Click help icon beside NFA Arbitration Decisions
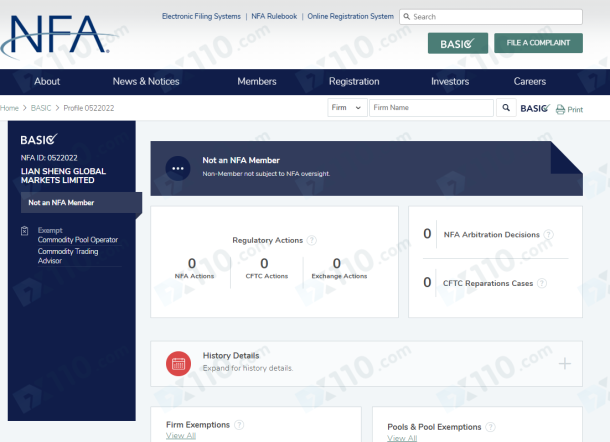 [549, 235]
